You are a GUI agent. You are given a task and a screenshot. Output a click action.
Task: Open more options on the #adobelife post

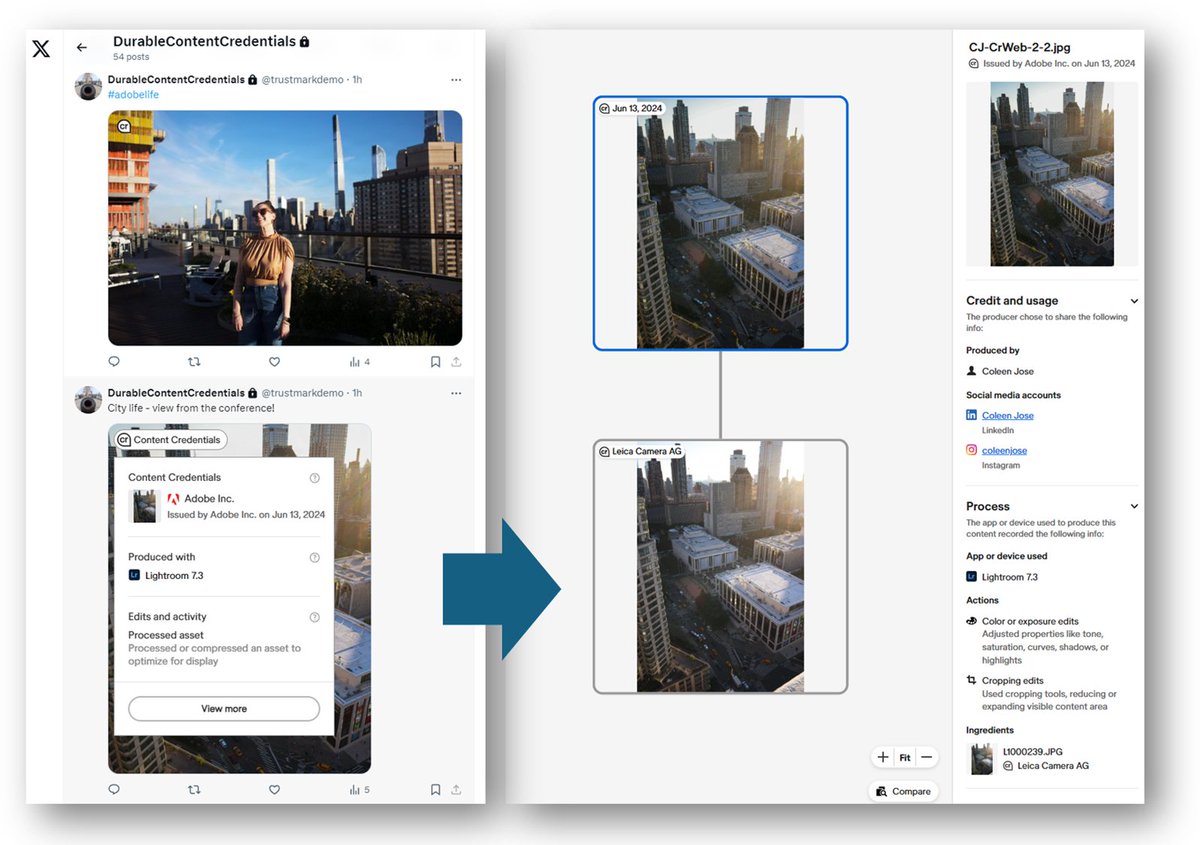point(456,79)
